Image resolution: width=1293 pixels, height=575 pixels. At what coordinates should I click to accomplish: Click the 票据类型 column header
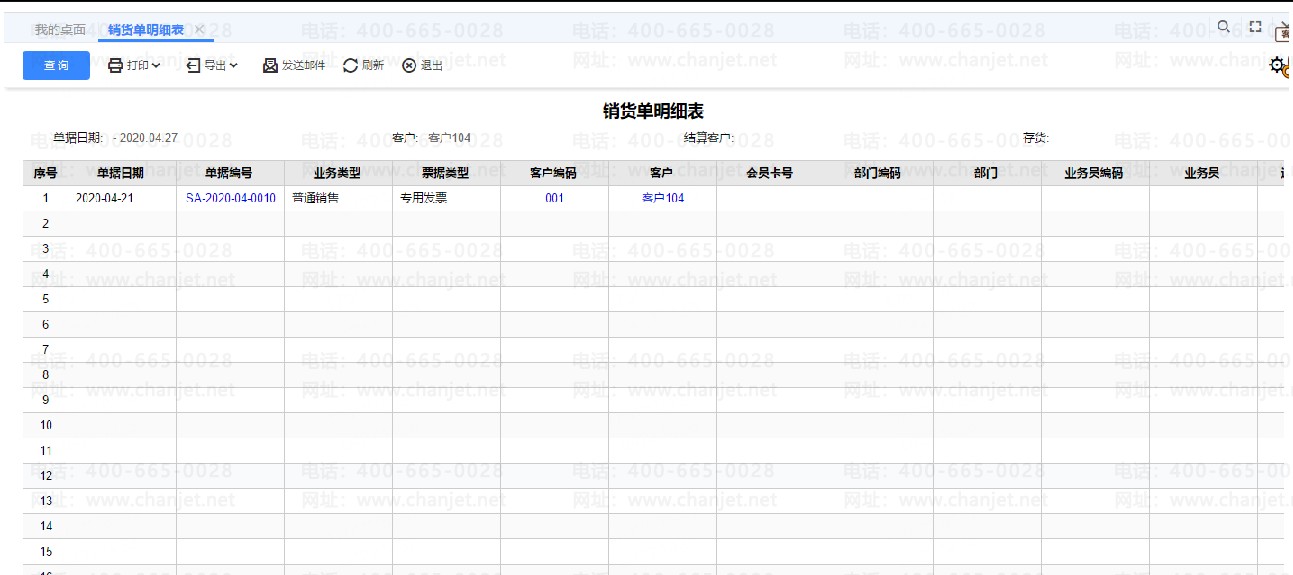click(445, 173)
